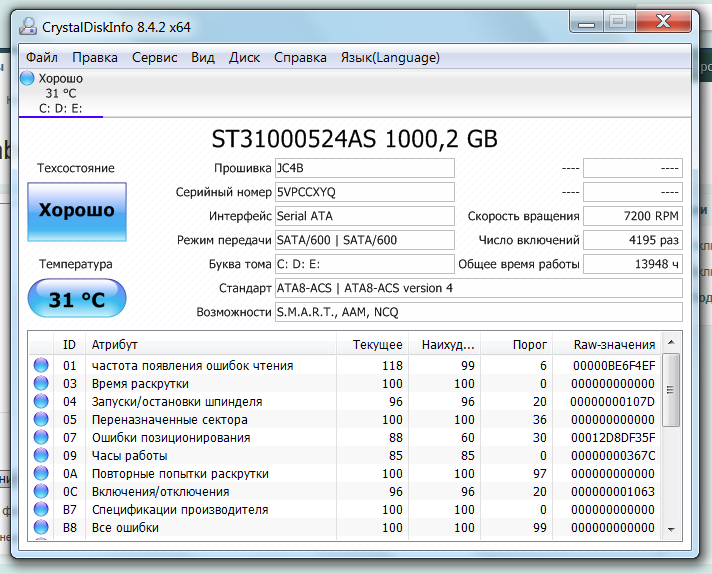Click the Raw-значения column header

(x=614, y=344)
